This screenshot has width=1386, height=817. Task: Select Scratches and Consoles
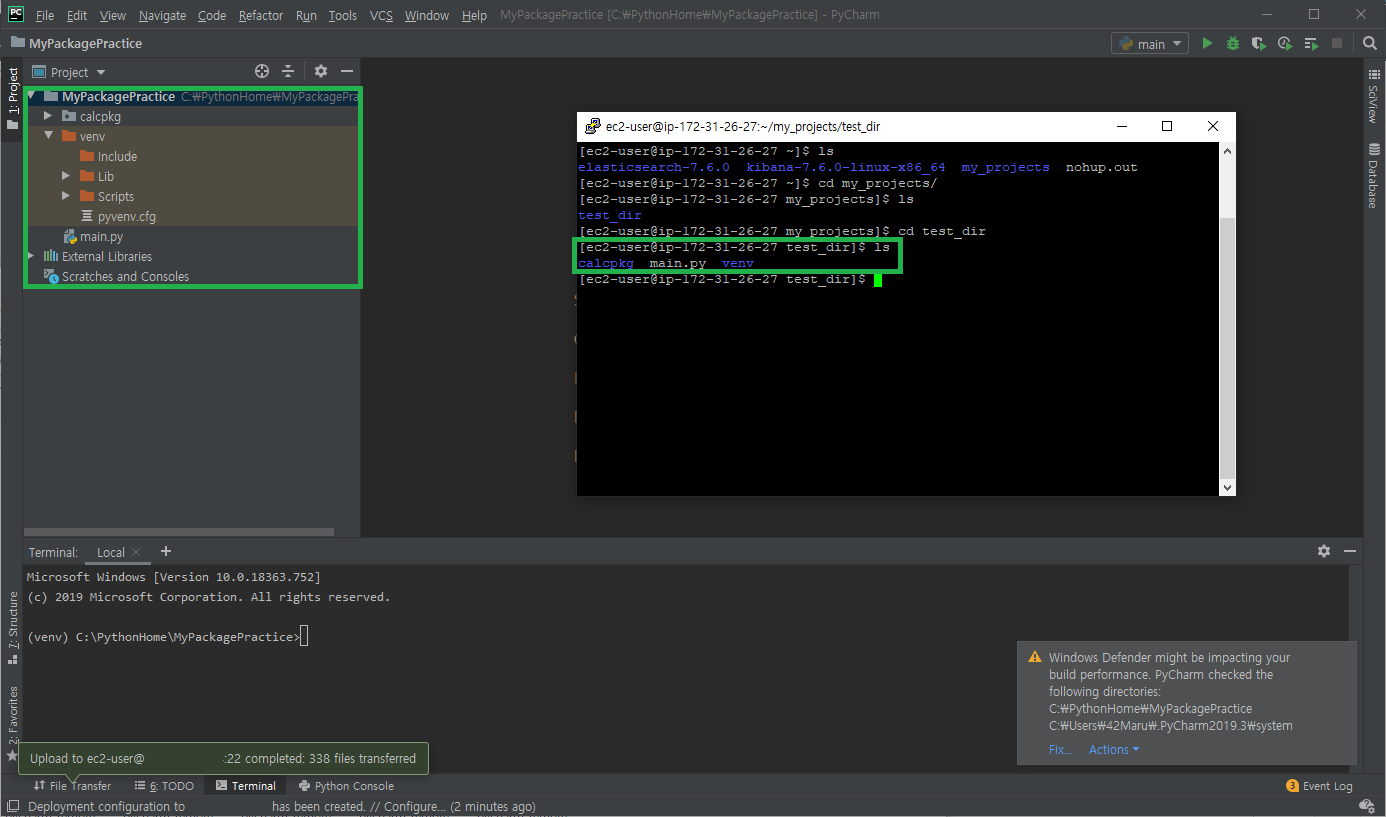point(125,276)
